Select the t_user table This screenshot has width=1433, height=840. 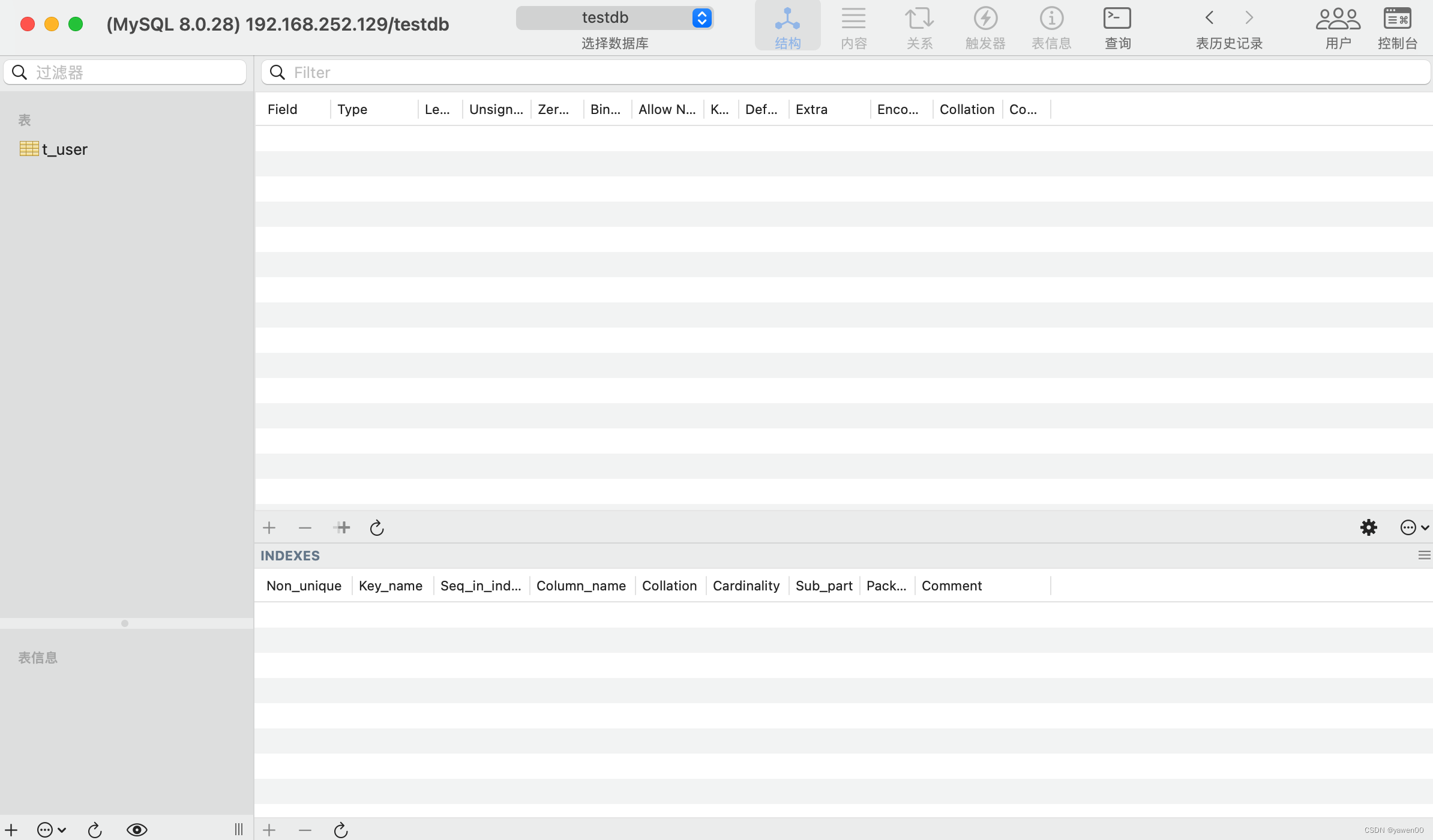click(x=53, y=149)
